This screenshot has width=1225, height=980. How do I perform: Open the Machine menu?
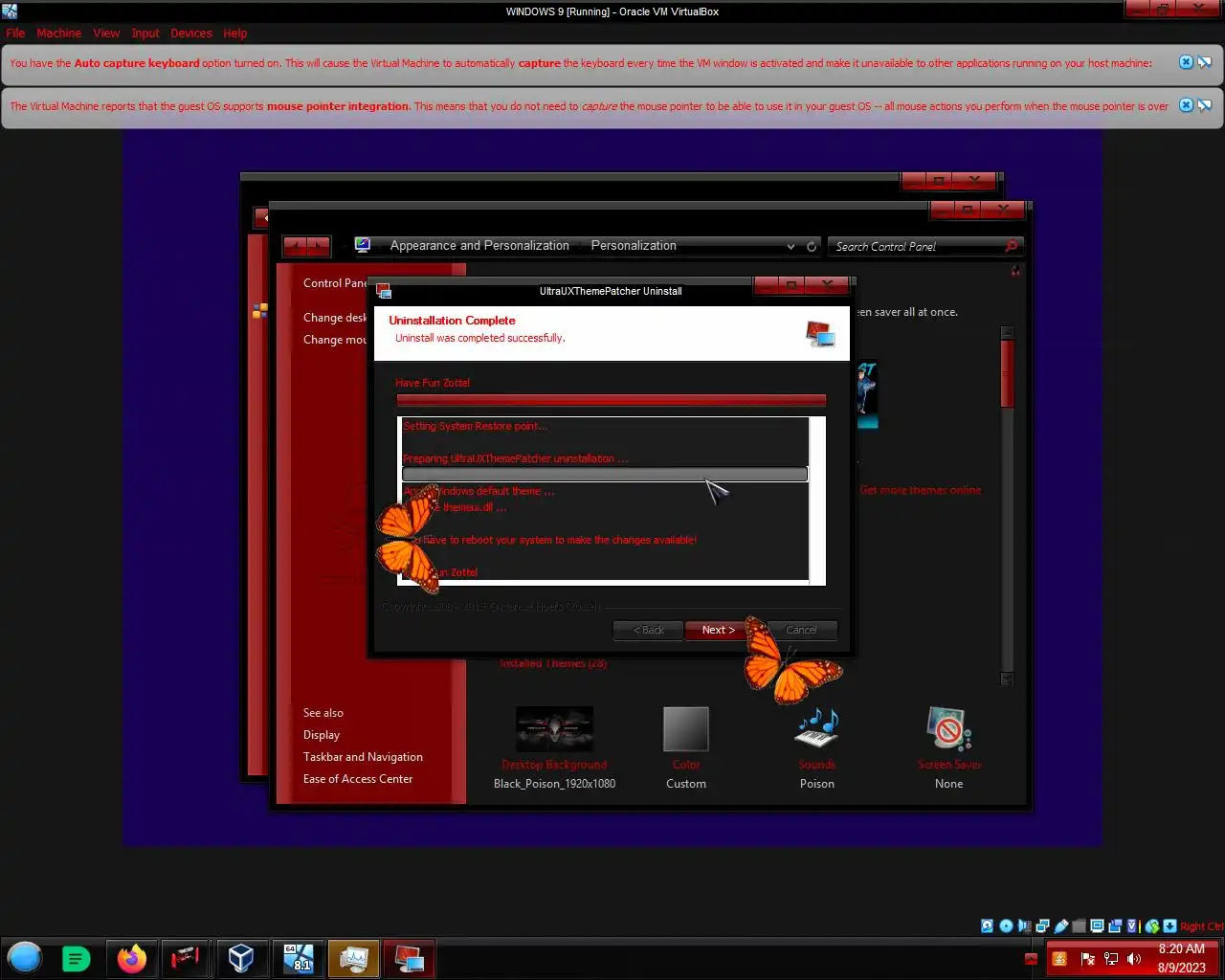(x=58, y=33)
